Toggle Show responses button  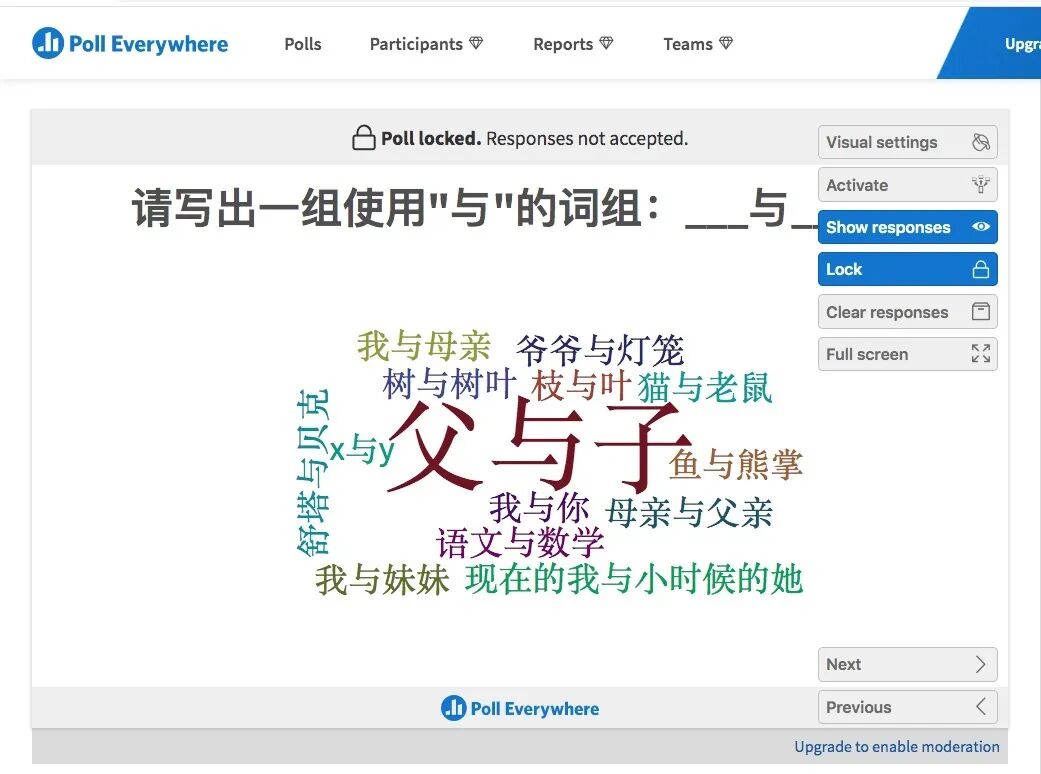pyautogui.click(x=908, y=227)
